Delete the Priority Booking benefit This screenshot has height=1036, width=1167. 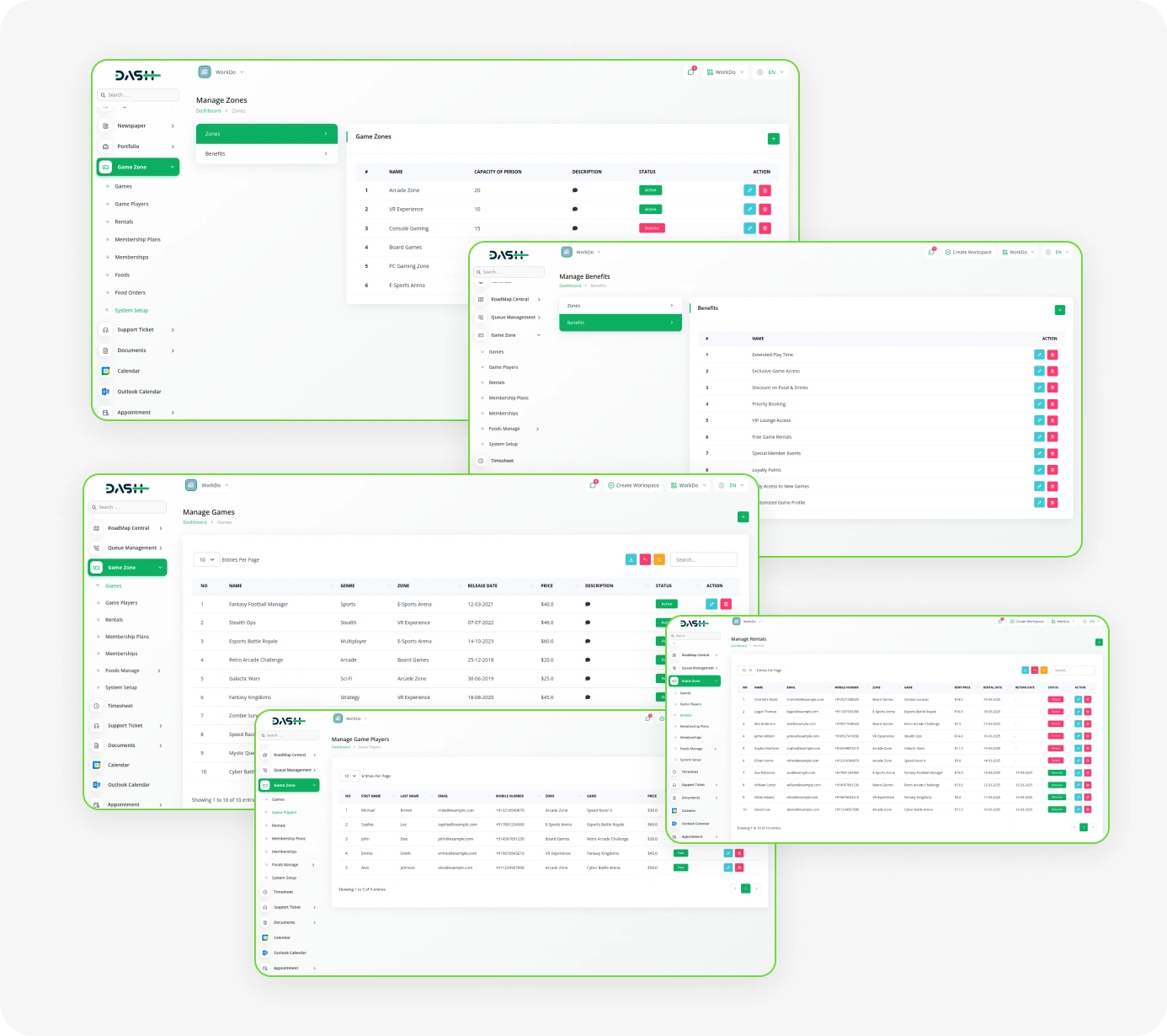click(1052, 404)
